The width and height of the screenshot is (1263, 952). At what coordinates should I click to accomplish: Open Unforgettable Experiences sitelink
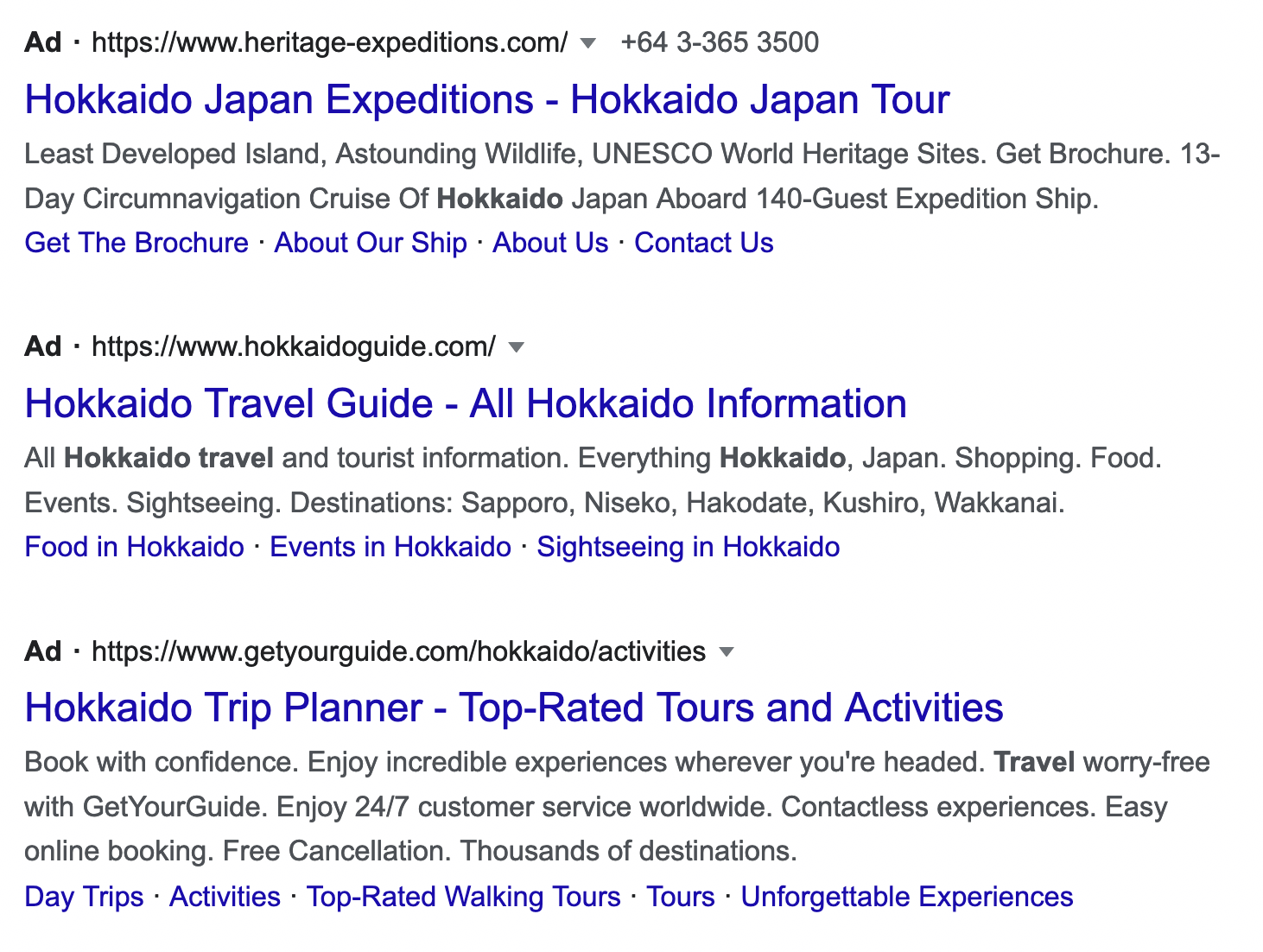(x=907, y=896)
